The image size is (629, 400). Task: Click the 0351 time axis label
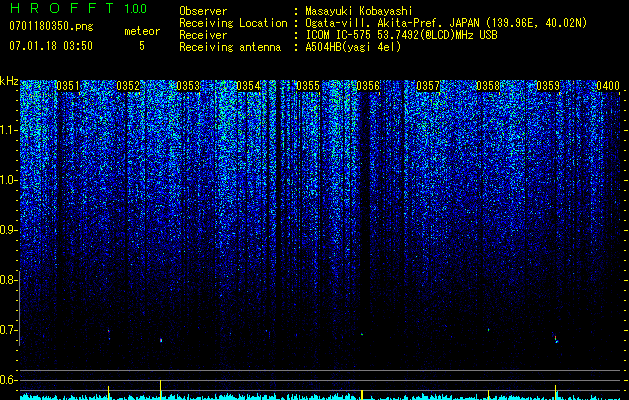[x=68, y=86]
